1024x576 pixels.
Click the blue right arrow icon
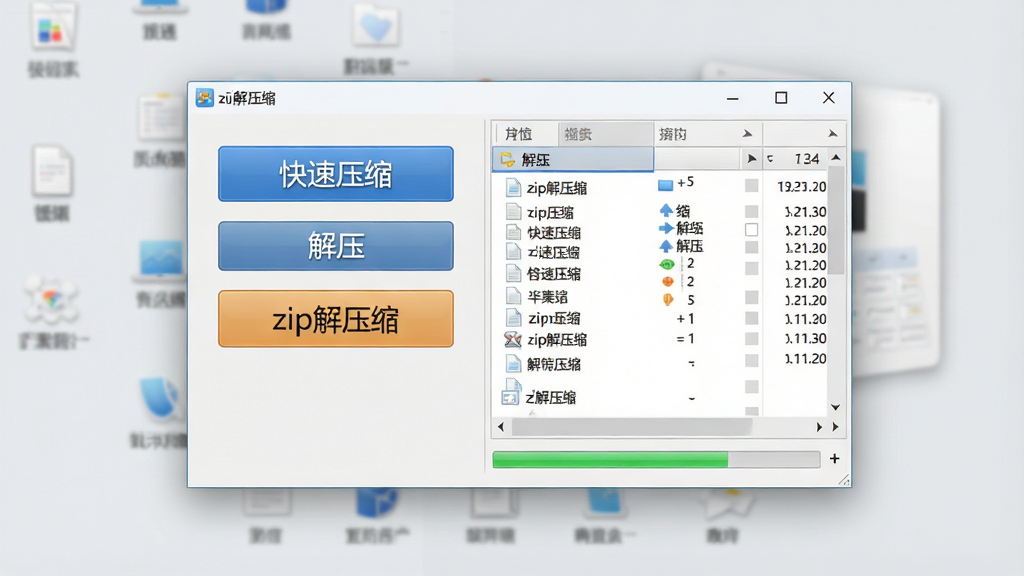click(666, 228)
